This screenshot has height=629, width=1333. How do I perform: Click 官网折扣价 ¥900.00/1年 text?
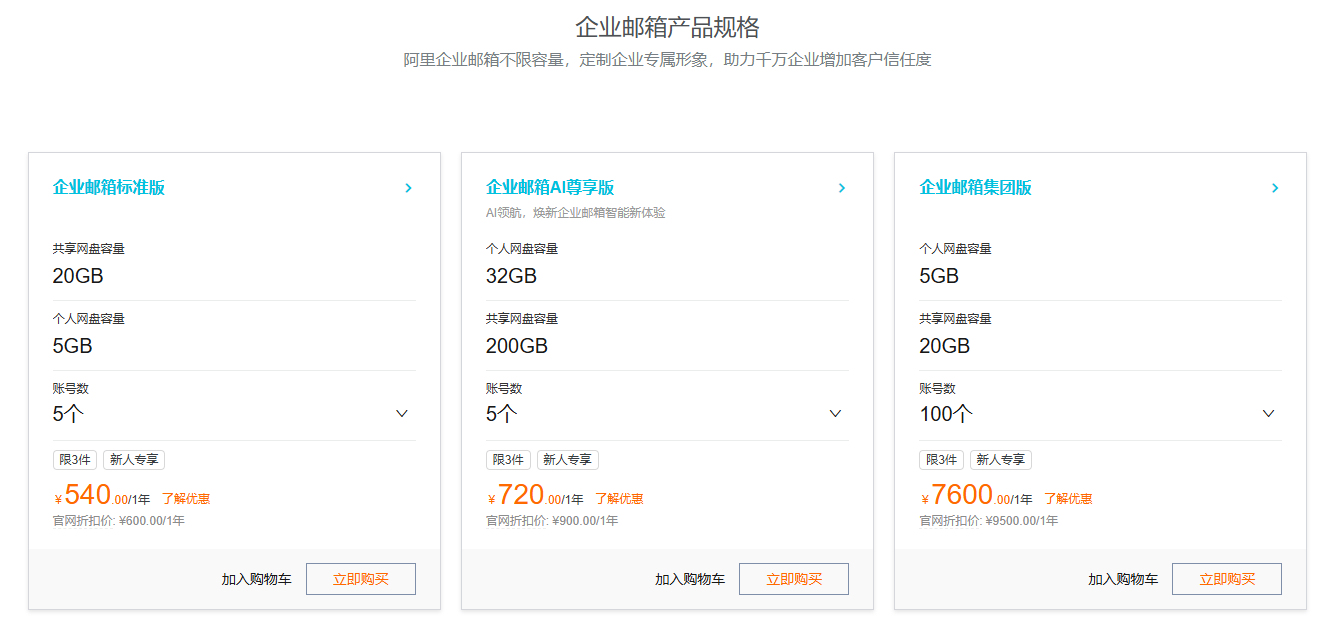[552, 521]
